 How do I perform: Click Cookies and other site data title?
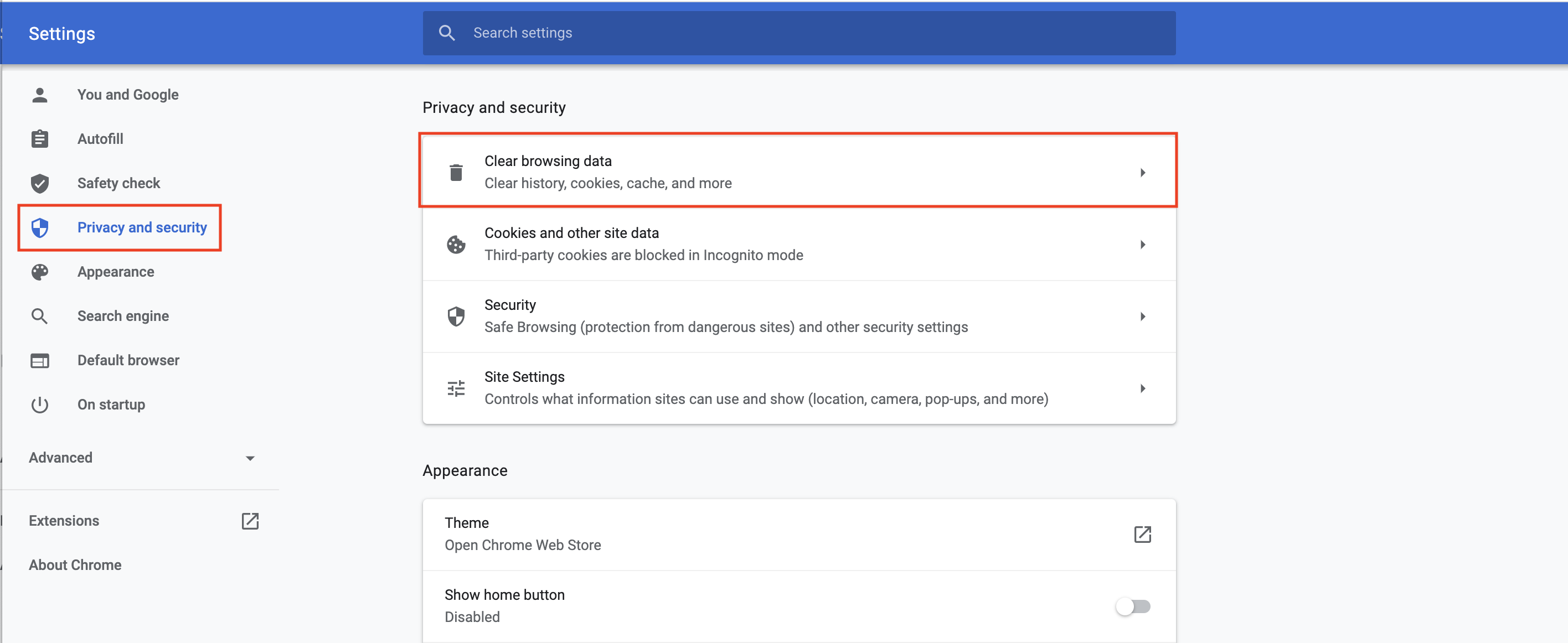(x=571, y=233)
